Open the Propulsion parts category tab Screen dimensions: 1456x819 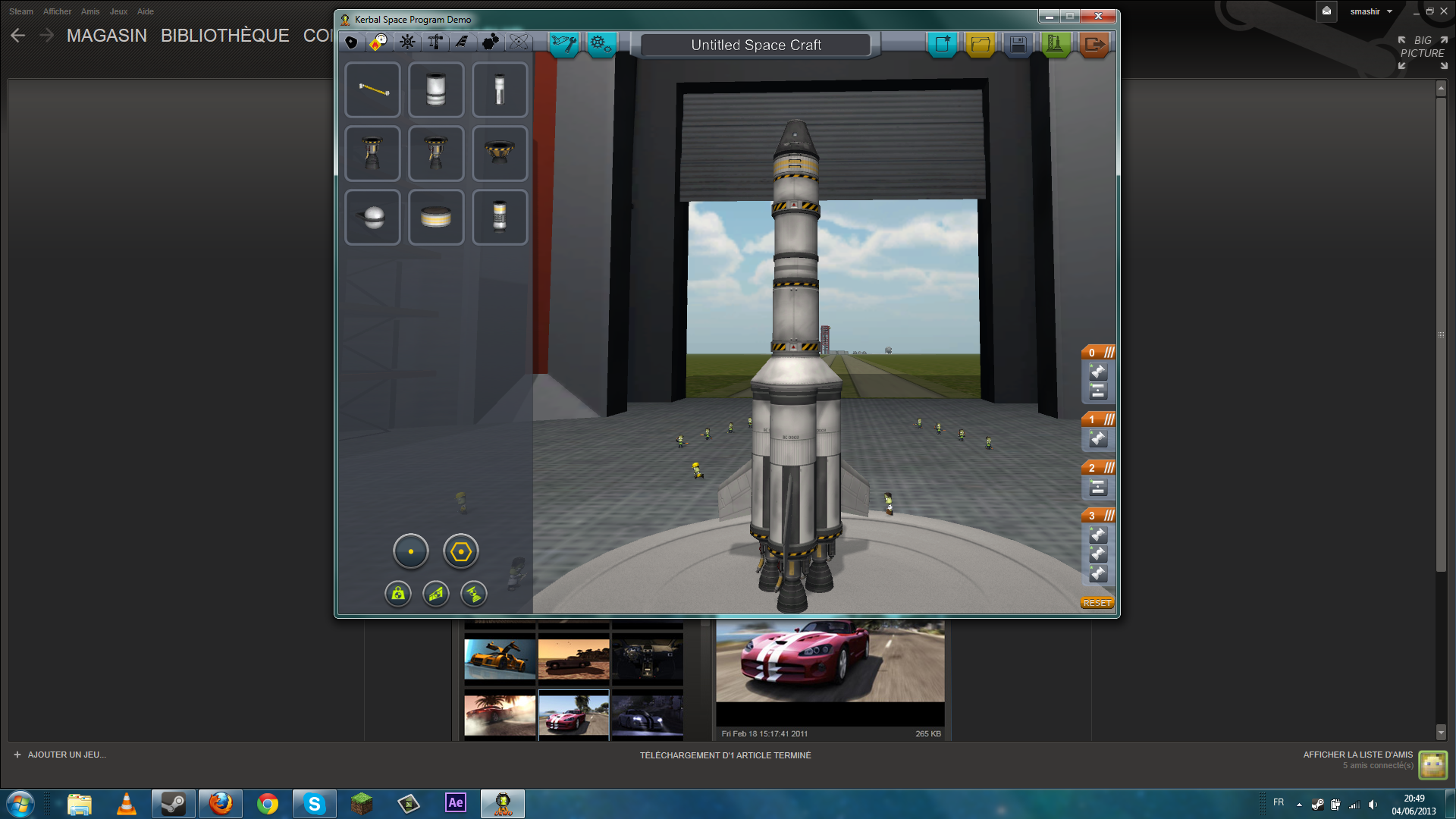click(378, 42)
